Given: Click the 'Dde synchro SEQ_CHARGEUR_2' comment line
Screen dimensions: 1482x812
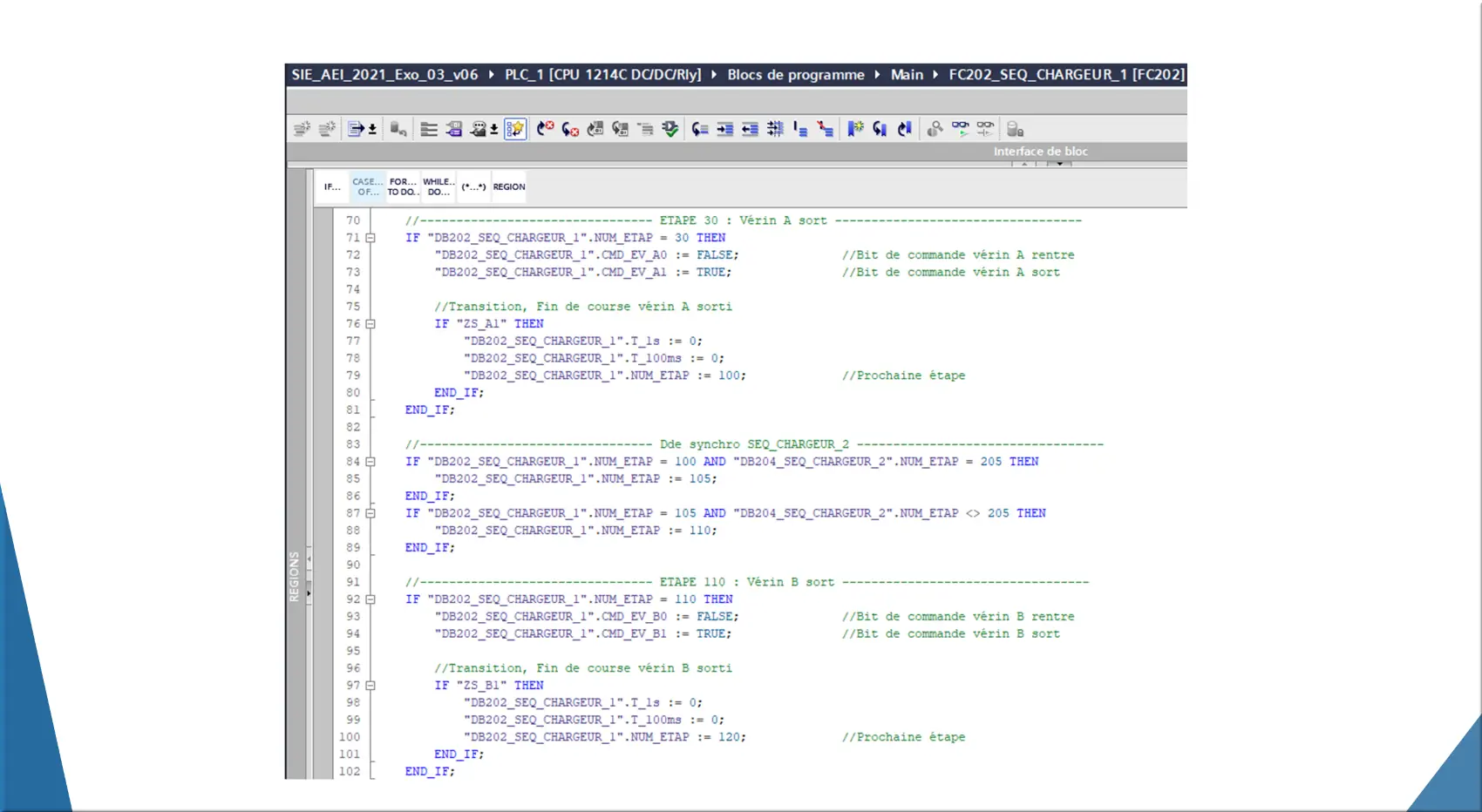Looking at the screenshot, I should click(754, 444).
